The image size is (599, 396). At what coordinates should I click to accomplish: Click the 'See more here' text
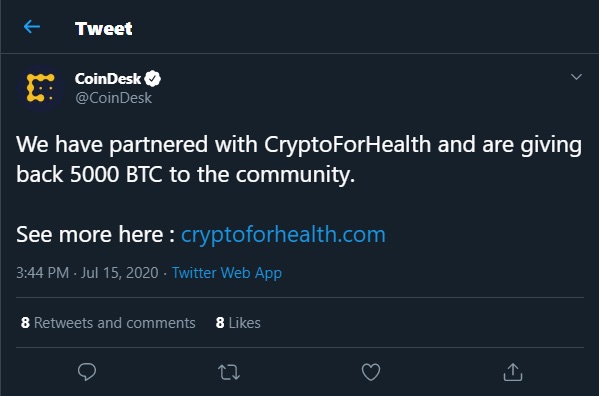(89, 234)
